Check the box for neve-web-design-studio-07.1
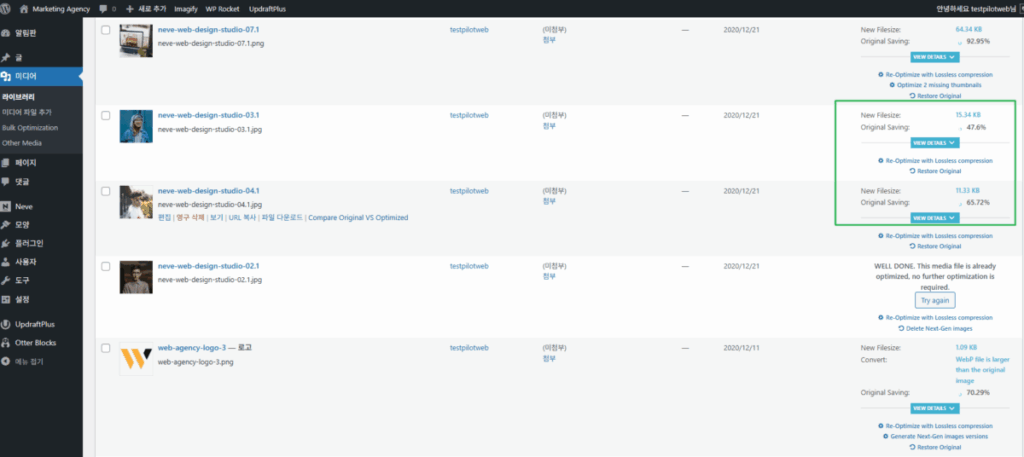Screen dimensions: 1024x457 pyautogui.click(x=105, y=30)
